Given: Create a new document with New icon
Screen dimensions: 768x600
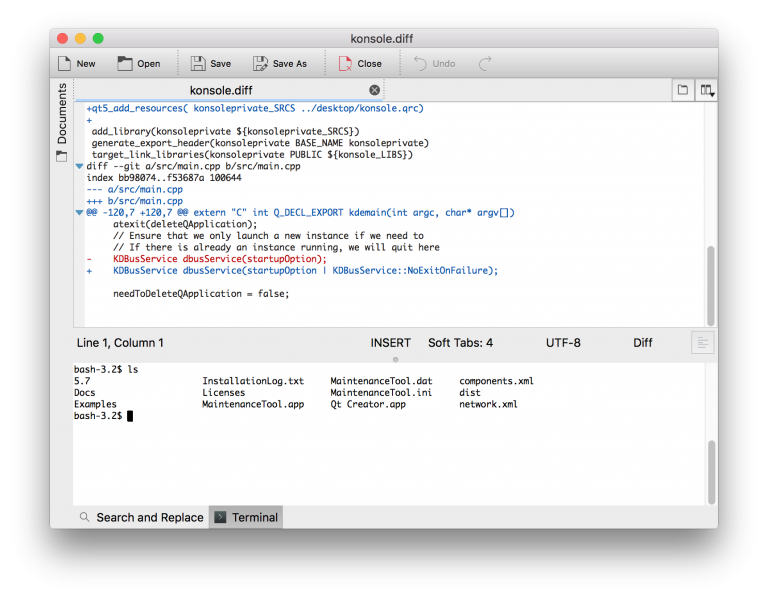Looking at the screenshot, I should (x=65, y=63).
